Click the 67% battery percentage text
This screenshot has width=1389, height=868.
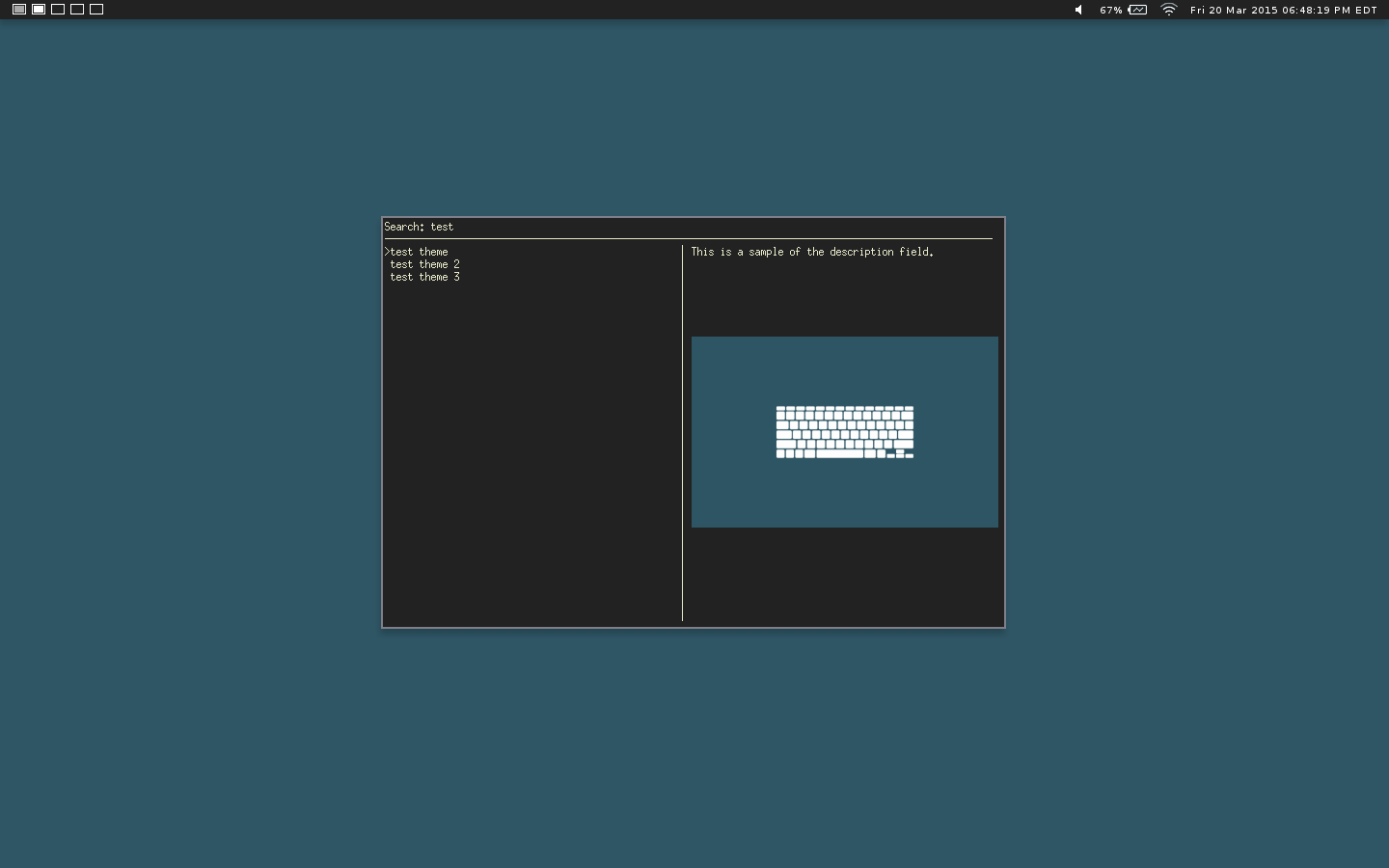tap(1111, 11)
